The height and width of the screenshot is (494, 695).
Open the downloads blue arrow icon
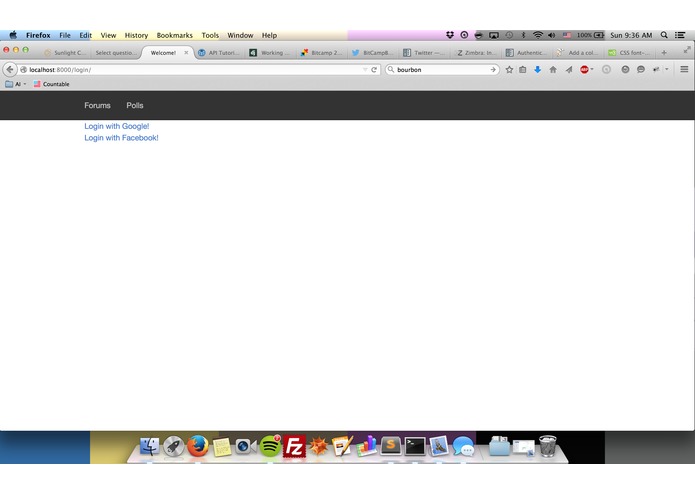538,70
